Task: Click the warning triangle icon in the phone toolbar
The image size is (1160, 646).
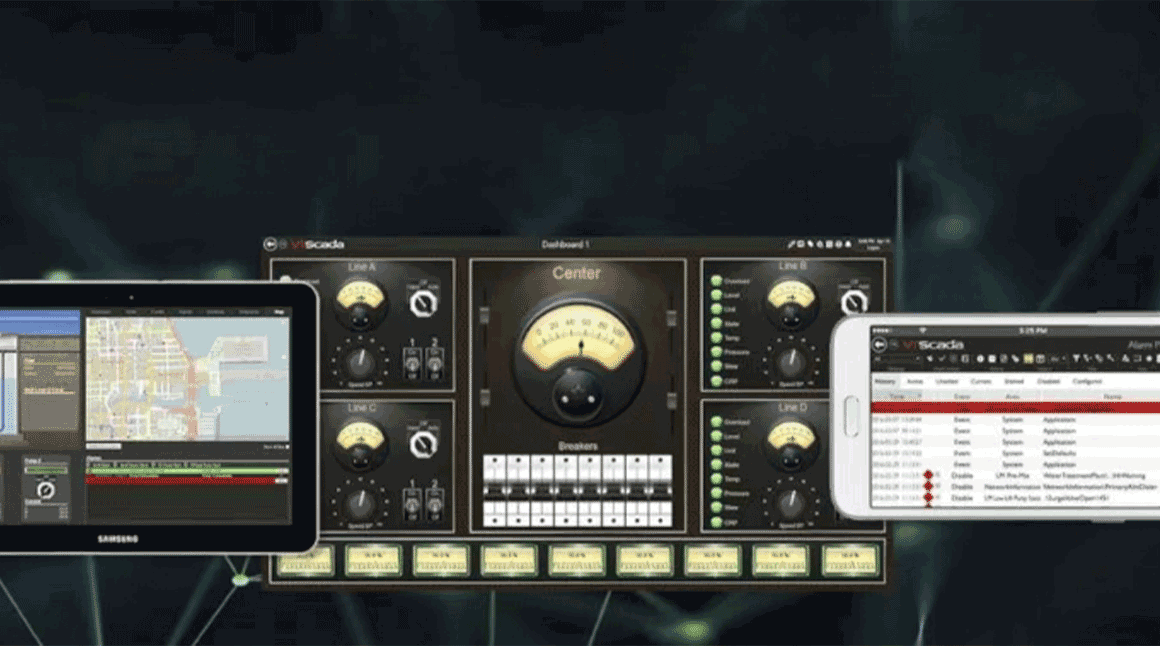Action: [x=1125, y=359]
